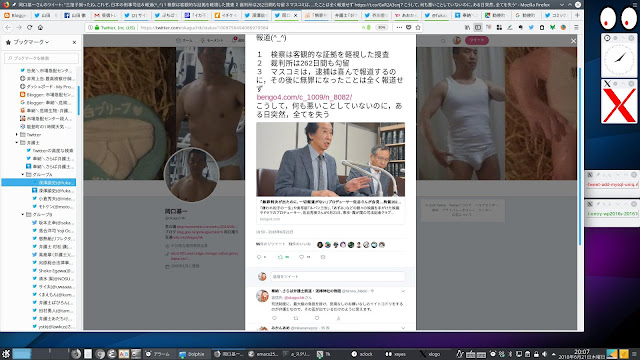Open a new tab with the plus button
This screenshot has width=640, height=360.
577,15
